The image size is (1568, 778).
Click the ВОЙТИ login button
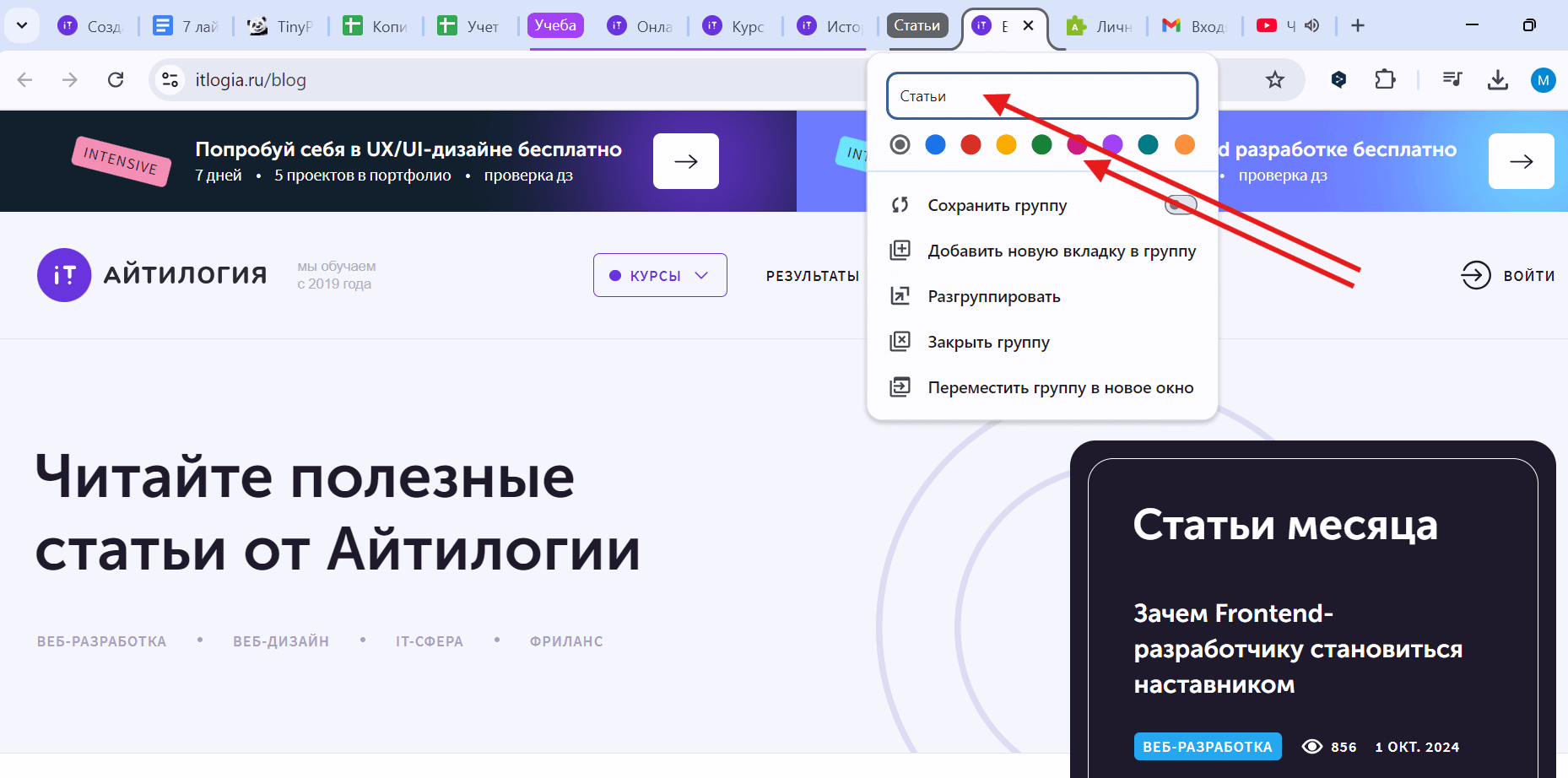click(x=1508, y=276)
